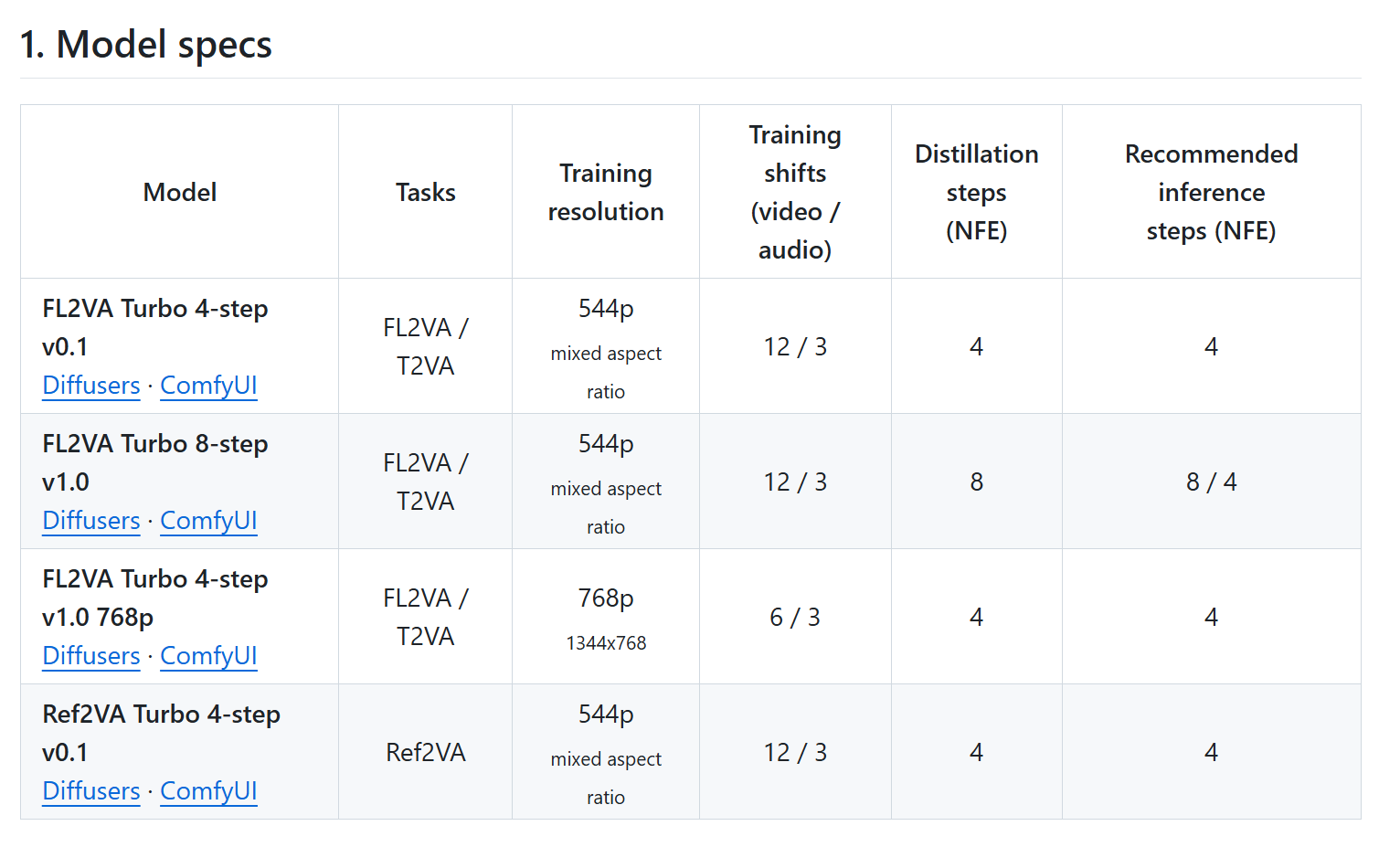Click the Model column header
1400x847 pixels.
[180, 192]
